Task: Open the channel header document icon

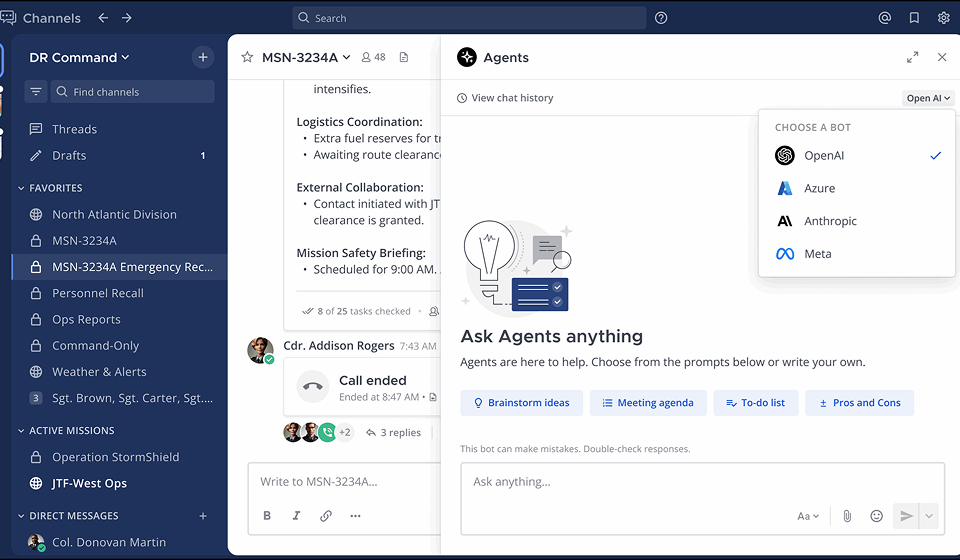Action: click(403, 57)
